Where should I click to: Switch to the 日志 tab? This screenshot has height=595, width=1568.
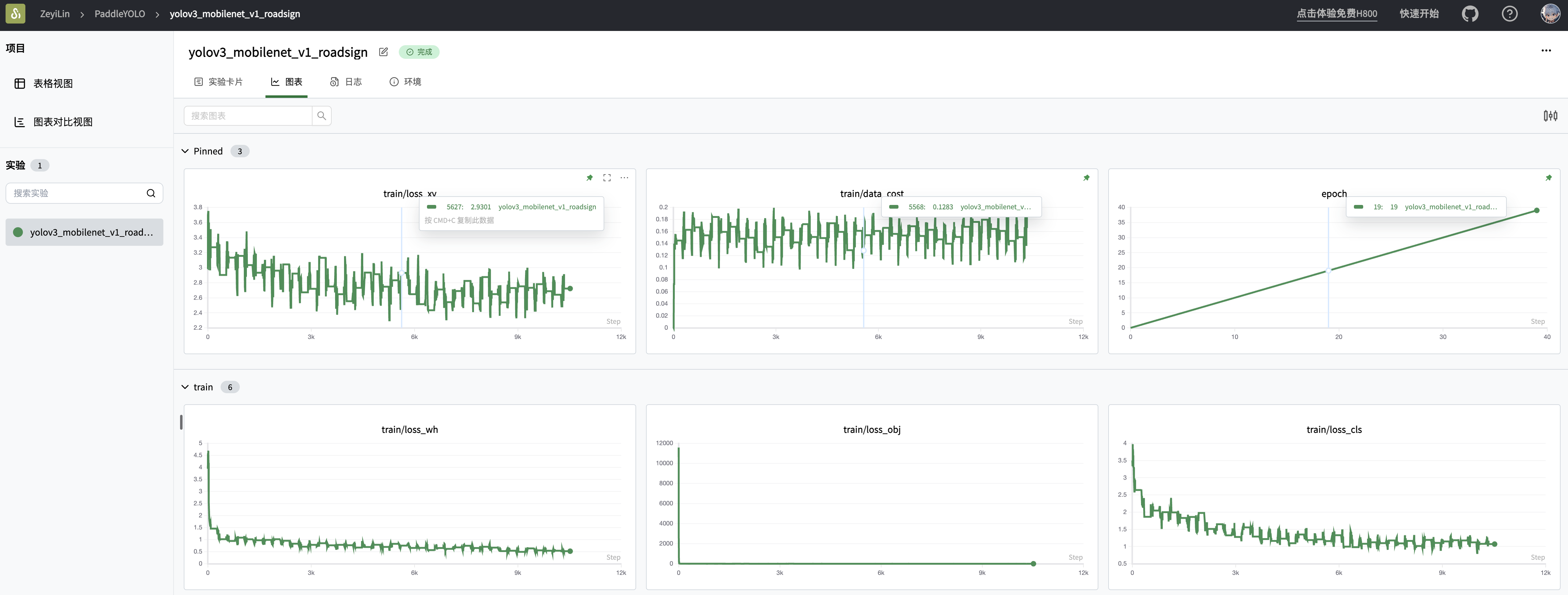pos(346,82)
